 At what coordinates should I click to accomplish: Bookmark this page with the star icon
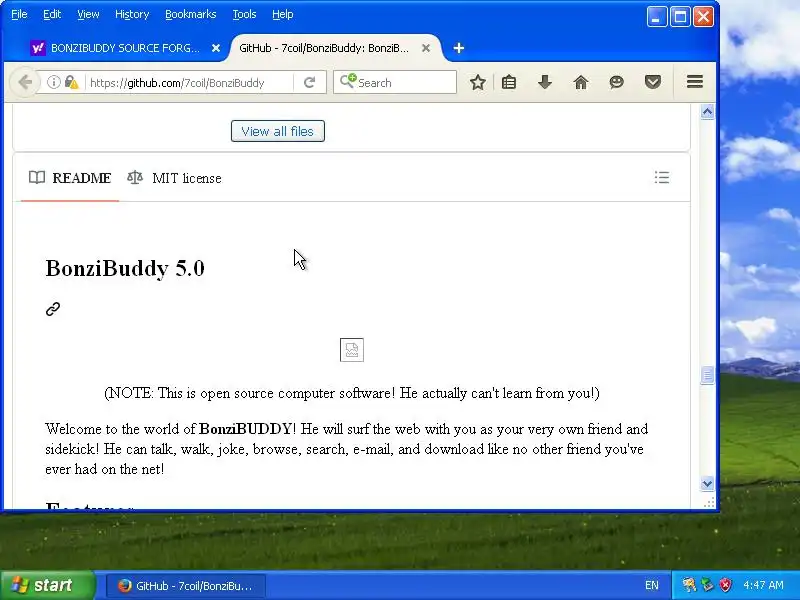click(478, 82)
